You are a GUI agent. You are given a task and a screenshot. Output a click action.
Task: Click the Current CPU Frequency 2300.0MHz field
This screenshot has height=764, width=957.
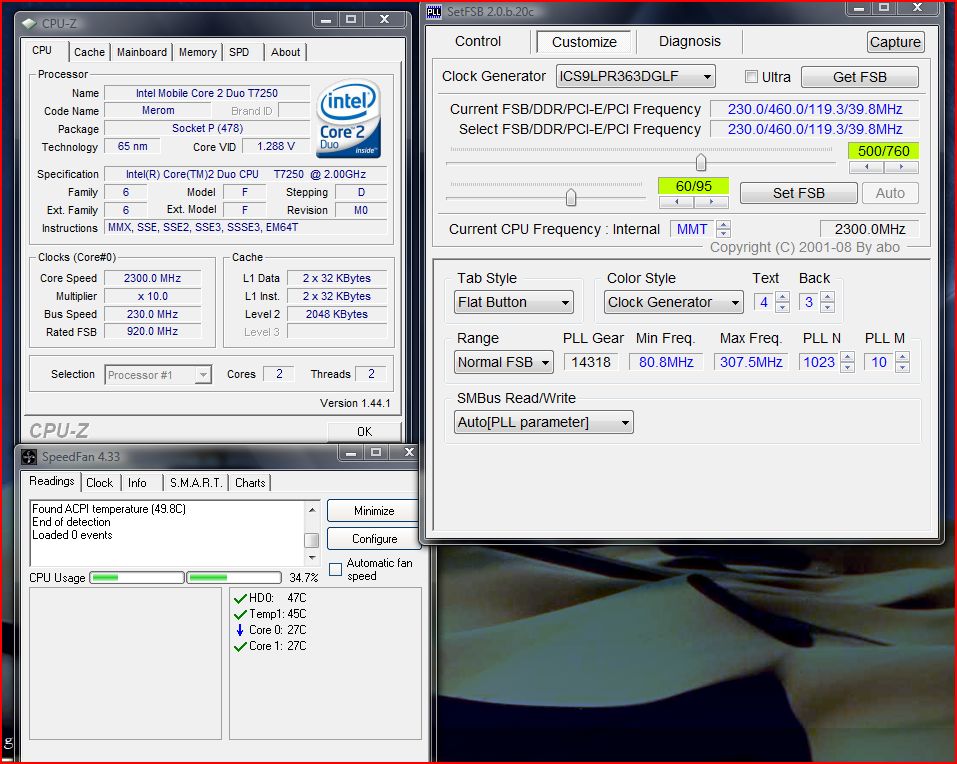[869, 229]
